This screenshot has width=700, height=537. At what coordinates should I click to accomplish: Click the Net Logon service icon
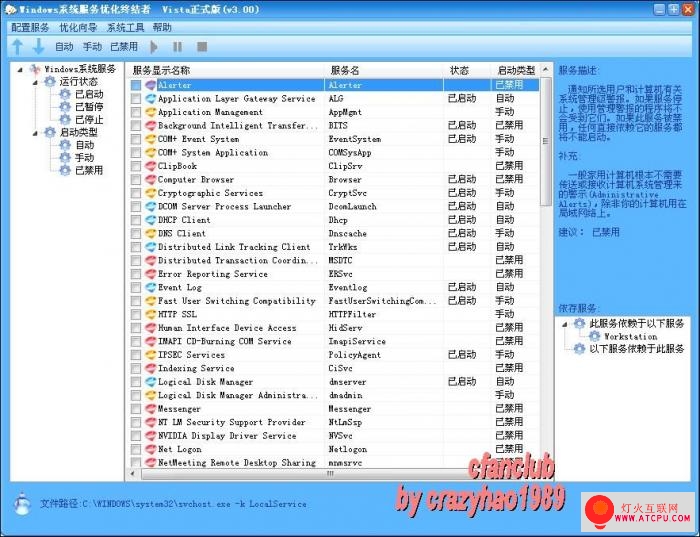pos(150,449)
